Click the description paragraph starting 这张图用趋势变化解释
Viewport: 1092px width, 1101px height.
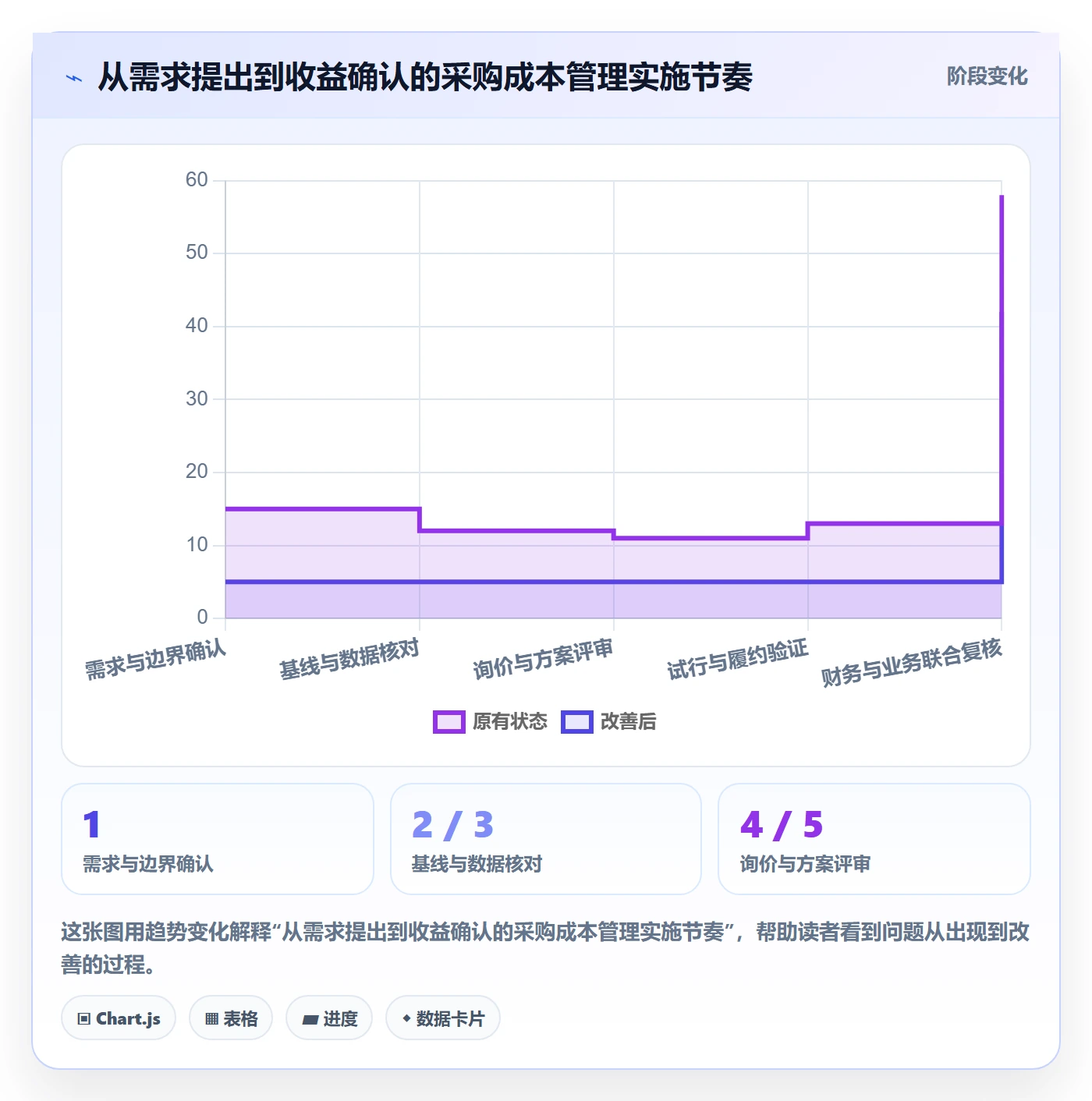tap(545, 948)
